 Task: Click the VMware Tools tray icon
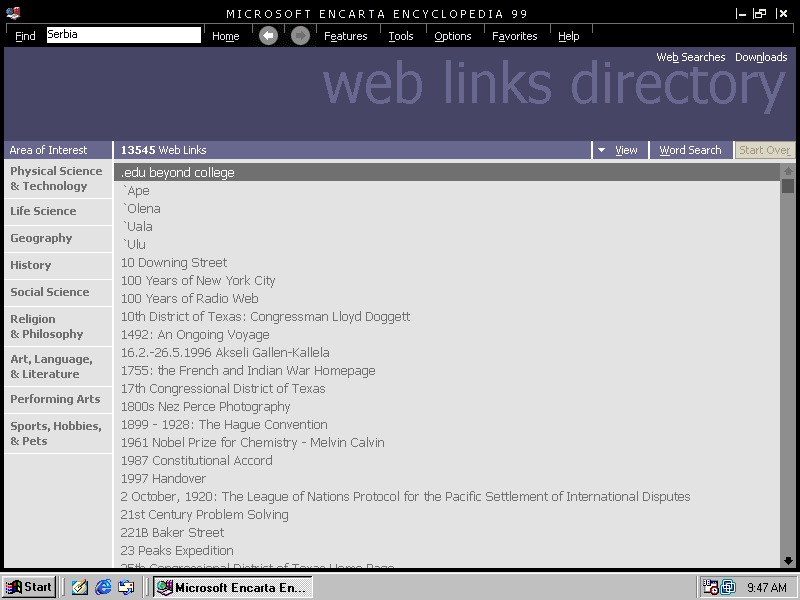tap(728, 587)
